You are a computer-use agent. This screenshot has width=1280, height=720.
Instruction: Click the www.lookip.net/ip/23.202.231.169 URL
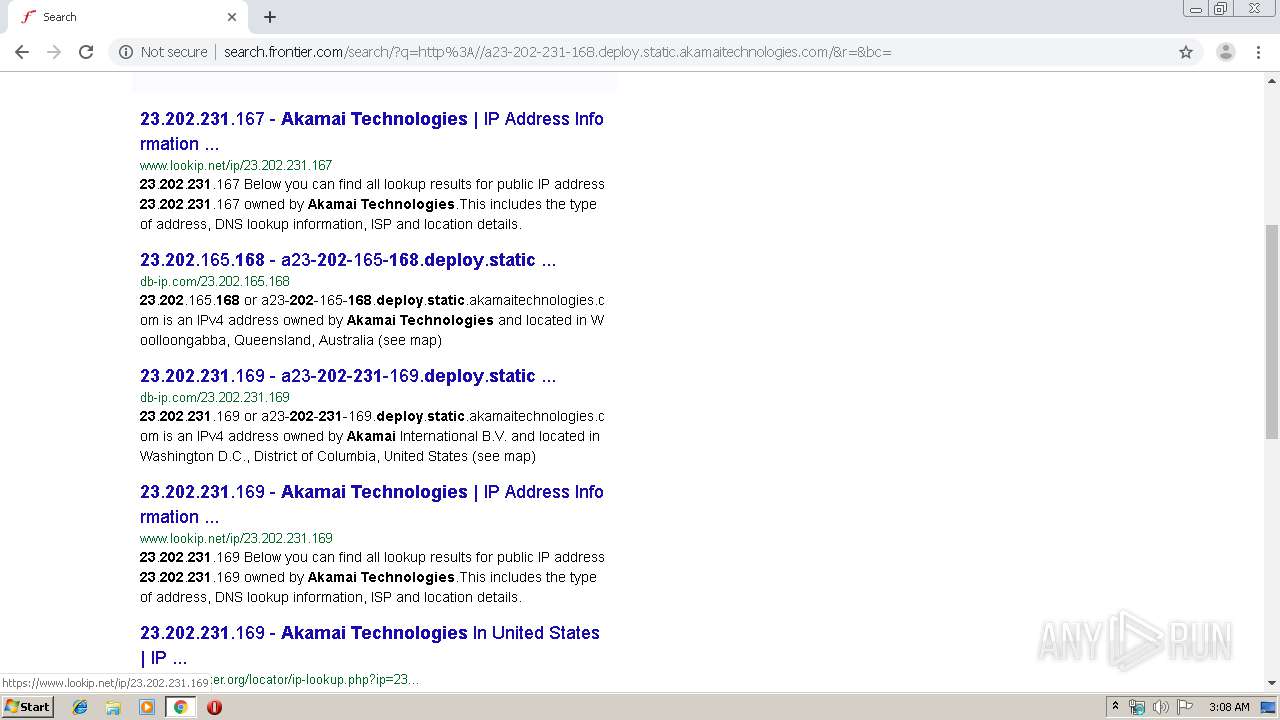pyautogui.click(x=236, y=538)
